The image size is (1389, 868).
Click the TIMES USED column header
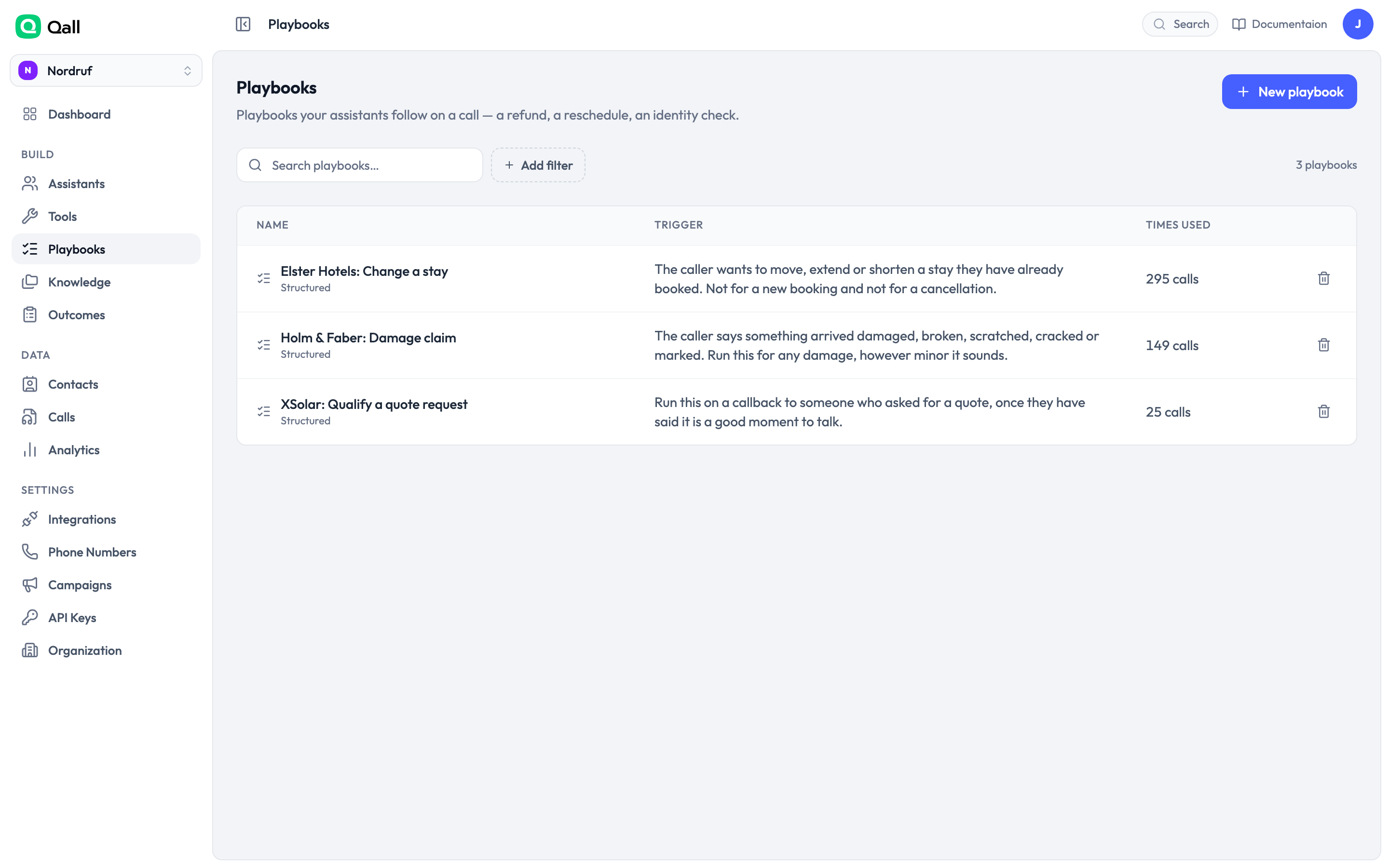point(1177,225)
